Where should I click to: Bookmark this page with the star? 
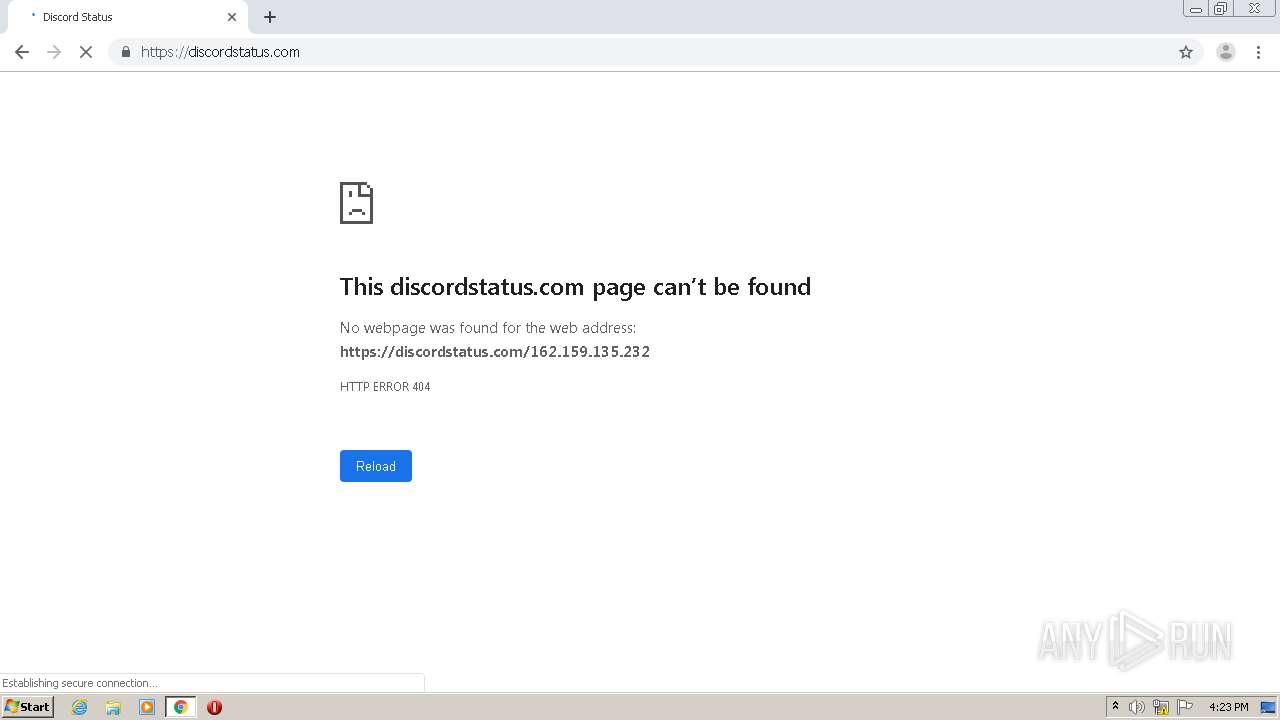coord(1186,52)
